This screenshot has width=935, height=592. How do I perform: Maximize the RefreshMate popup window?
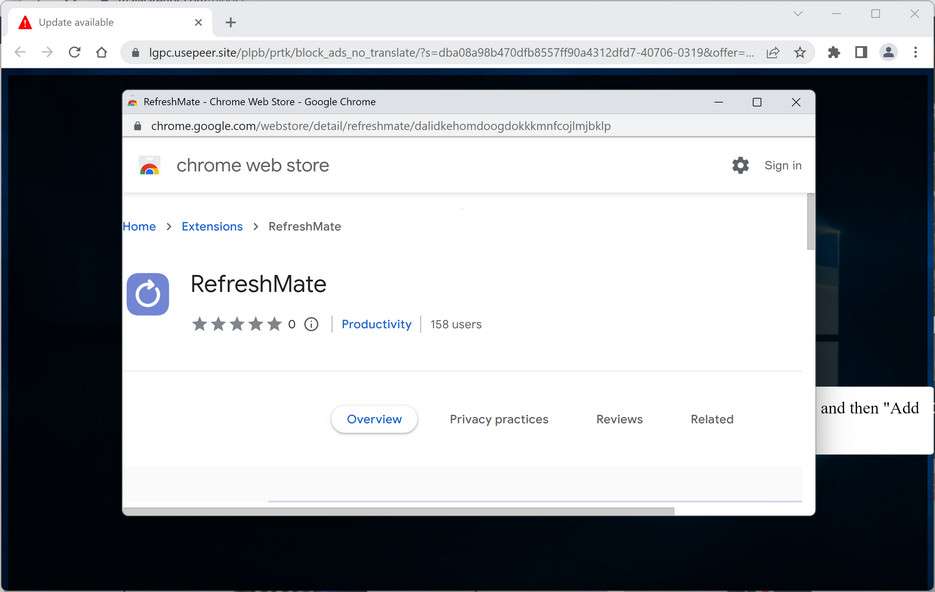tap(757, 102)
